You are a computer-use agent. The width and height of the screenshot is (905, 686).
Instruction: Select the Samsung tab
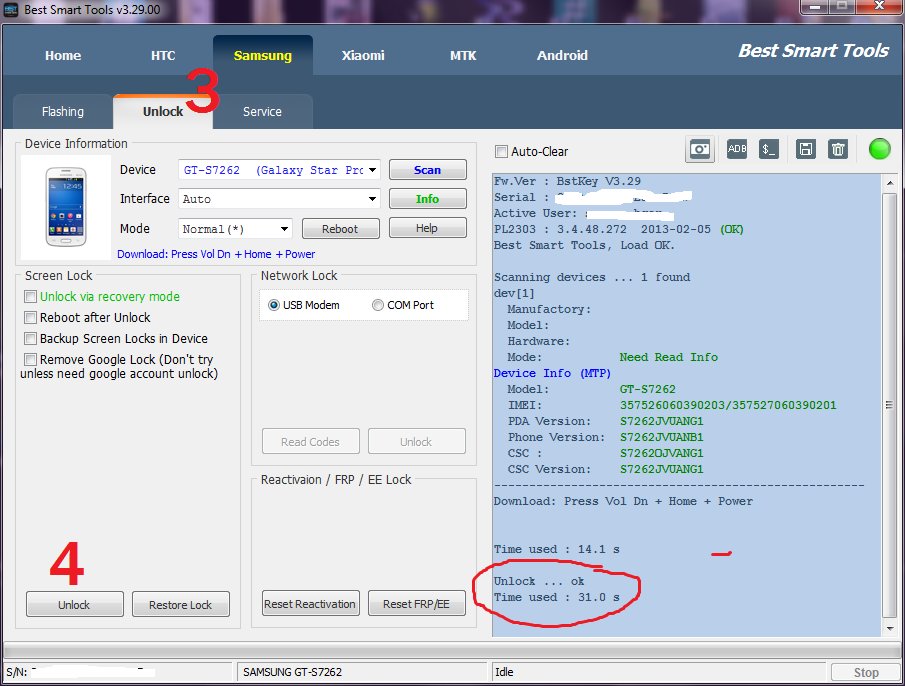[x=263, y=55]
